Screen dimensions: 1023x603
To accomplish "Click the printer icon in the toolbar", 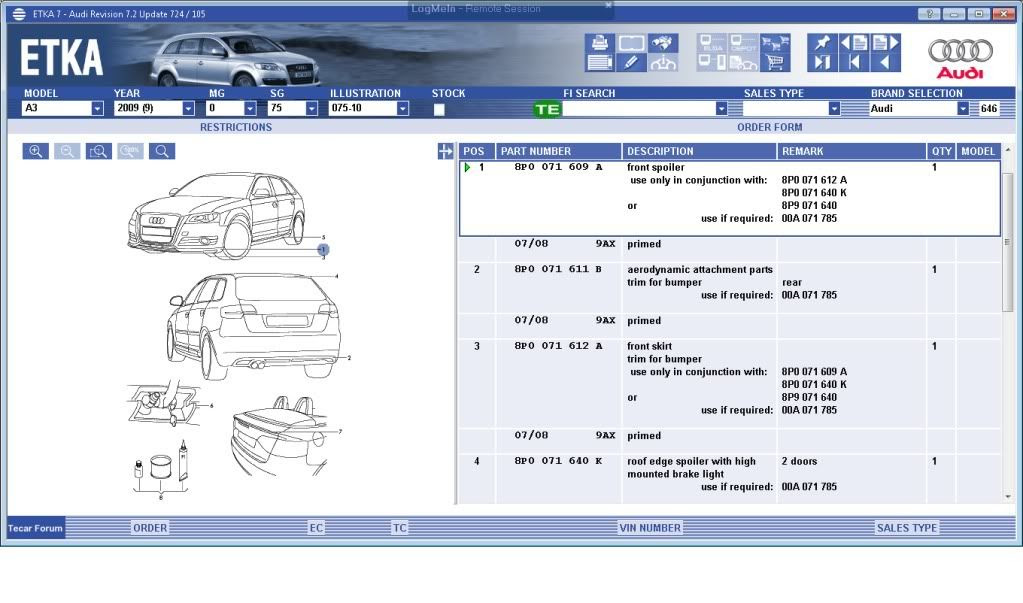I will click(x=600, y=43).
